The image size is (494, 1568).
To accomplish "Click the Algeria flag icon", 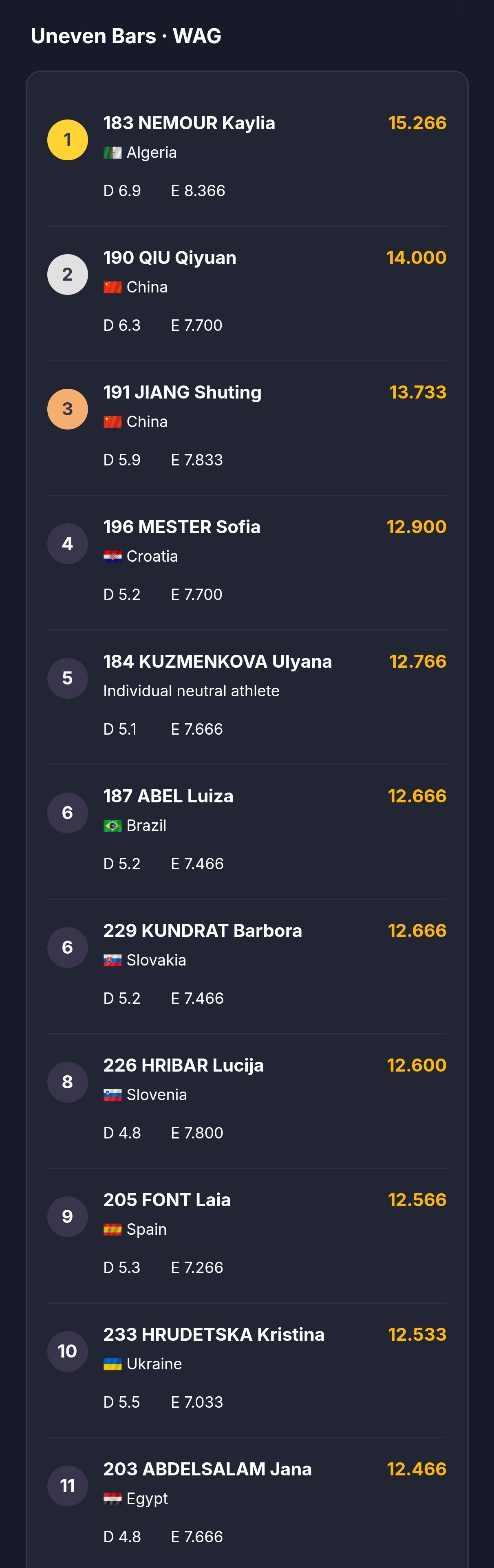I will point(112,153).
